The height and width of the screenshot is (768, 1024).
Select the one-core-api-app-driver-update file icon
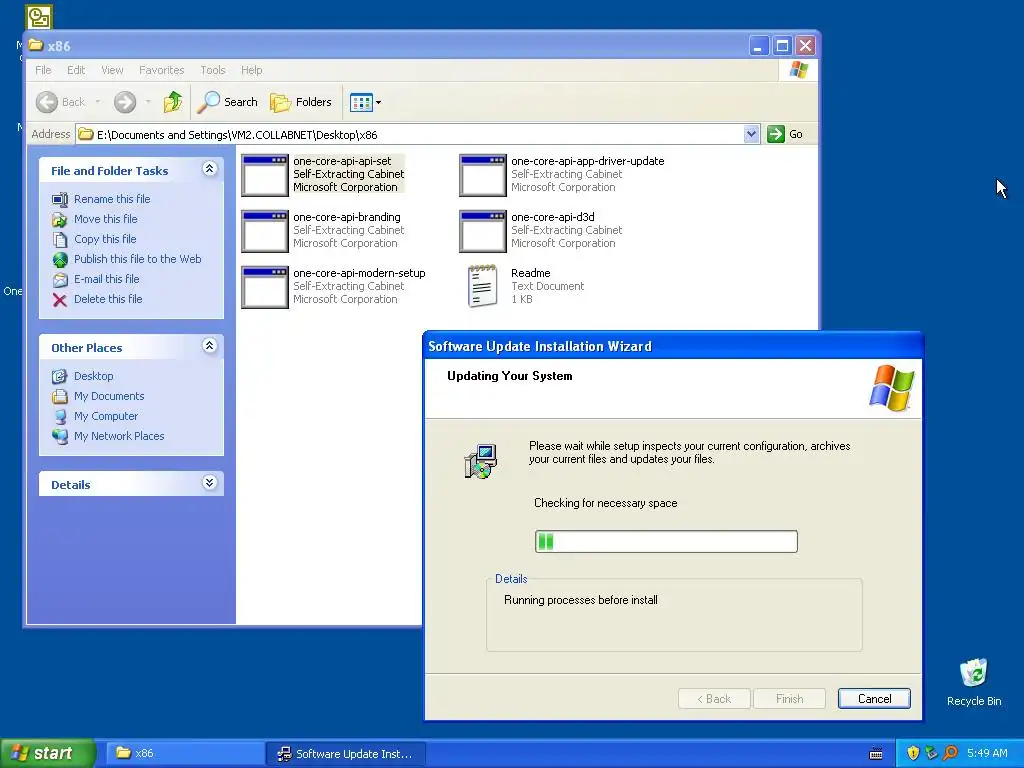[483, 175]
